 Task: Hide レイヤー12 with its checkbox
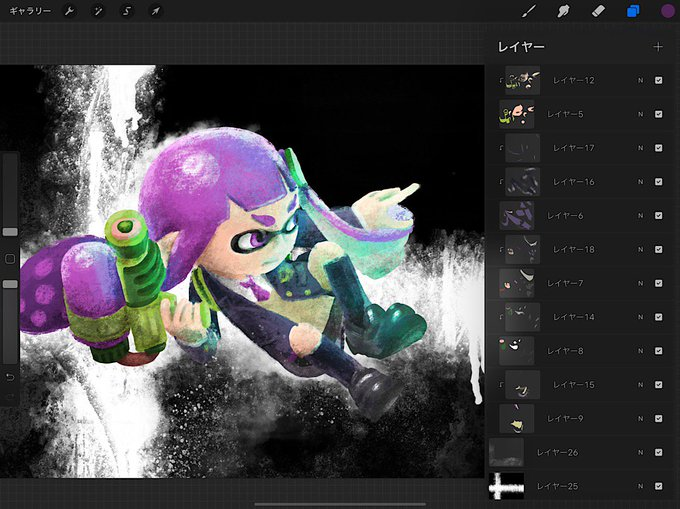click(658, 80)
